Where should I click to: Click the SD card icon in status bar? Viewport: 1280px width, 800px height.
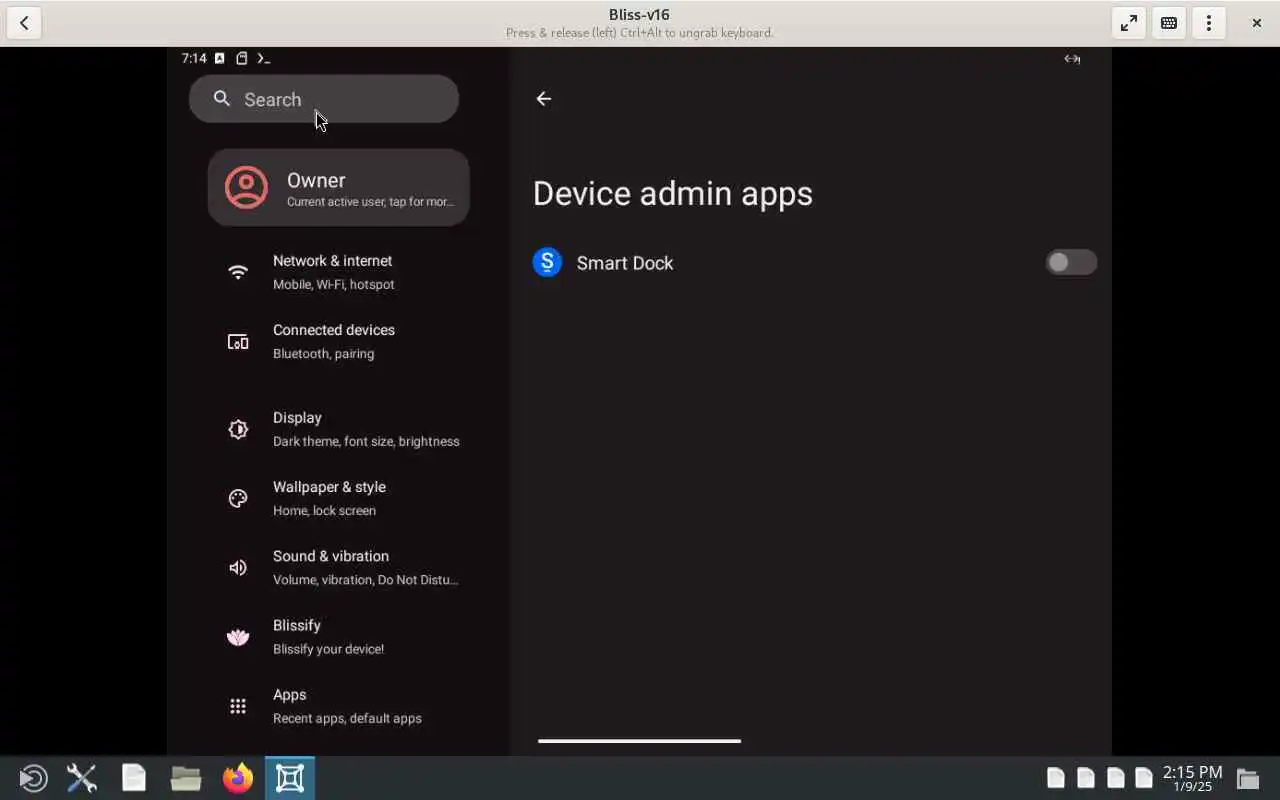[242, 58]
